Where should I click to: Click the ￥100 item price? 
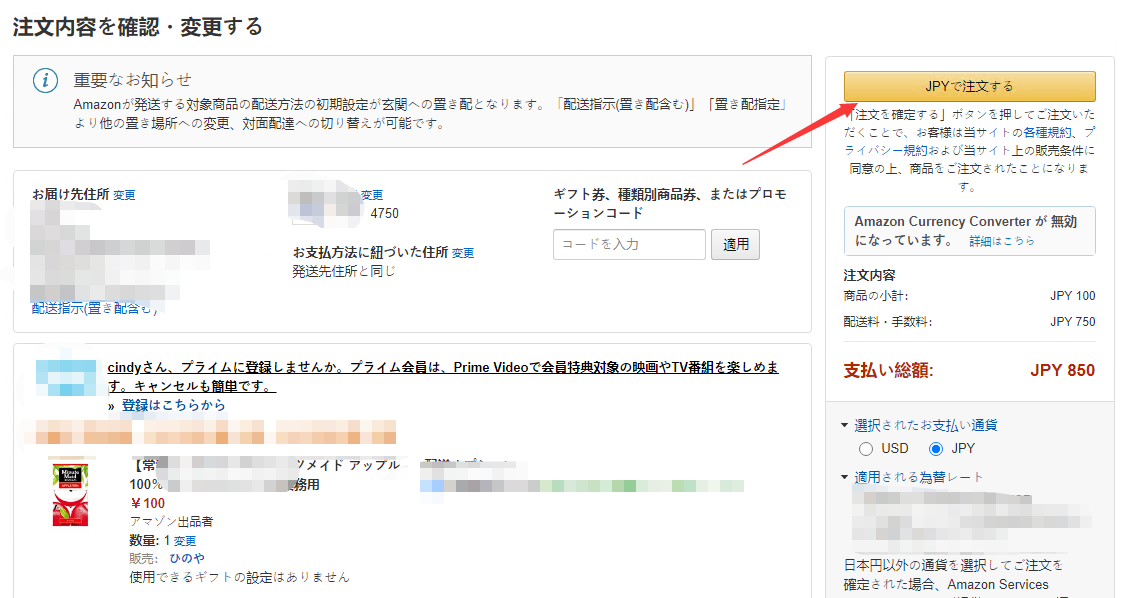pyautogui.click(x=147, y=503)
